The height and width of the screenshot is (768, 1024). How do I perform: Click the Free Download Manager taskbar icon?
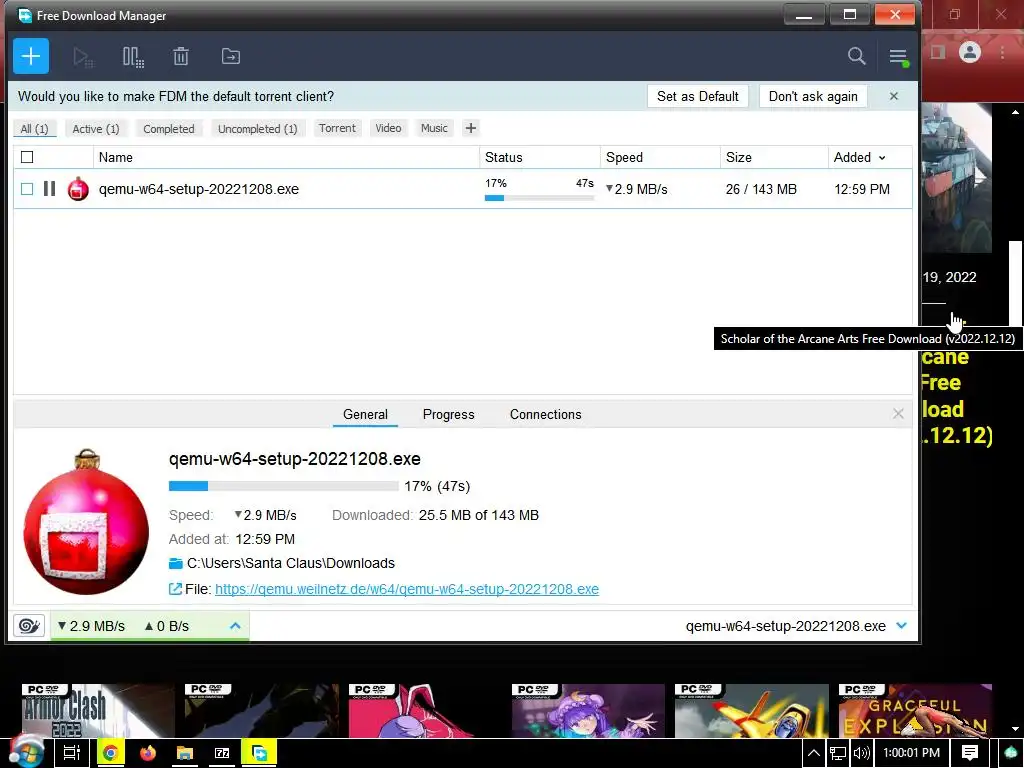tap(259, 753)
